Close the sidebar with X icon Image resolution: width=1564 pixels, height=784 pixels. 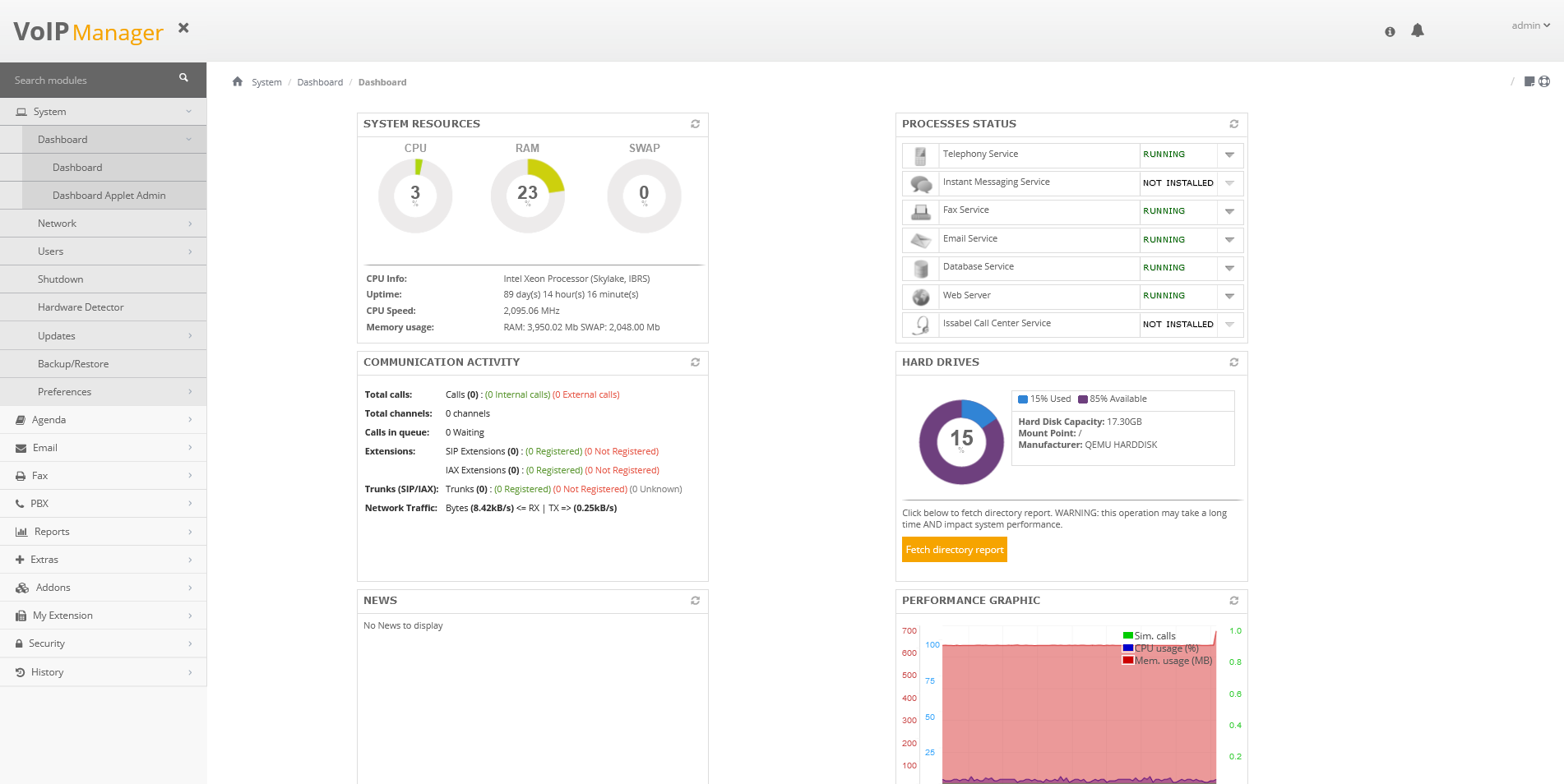[x=183, y=28]
